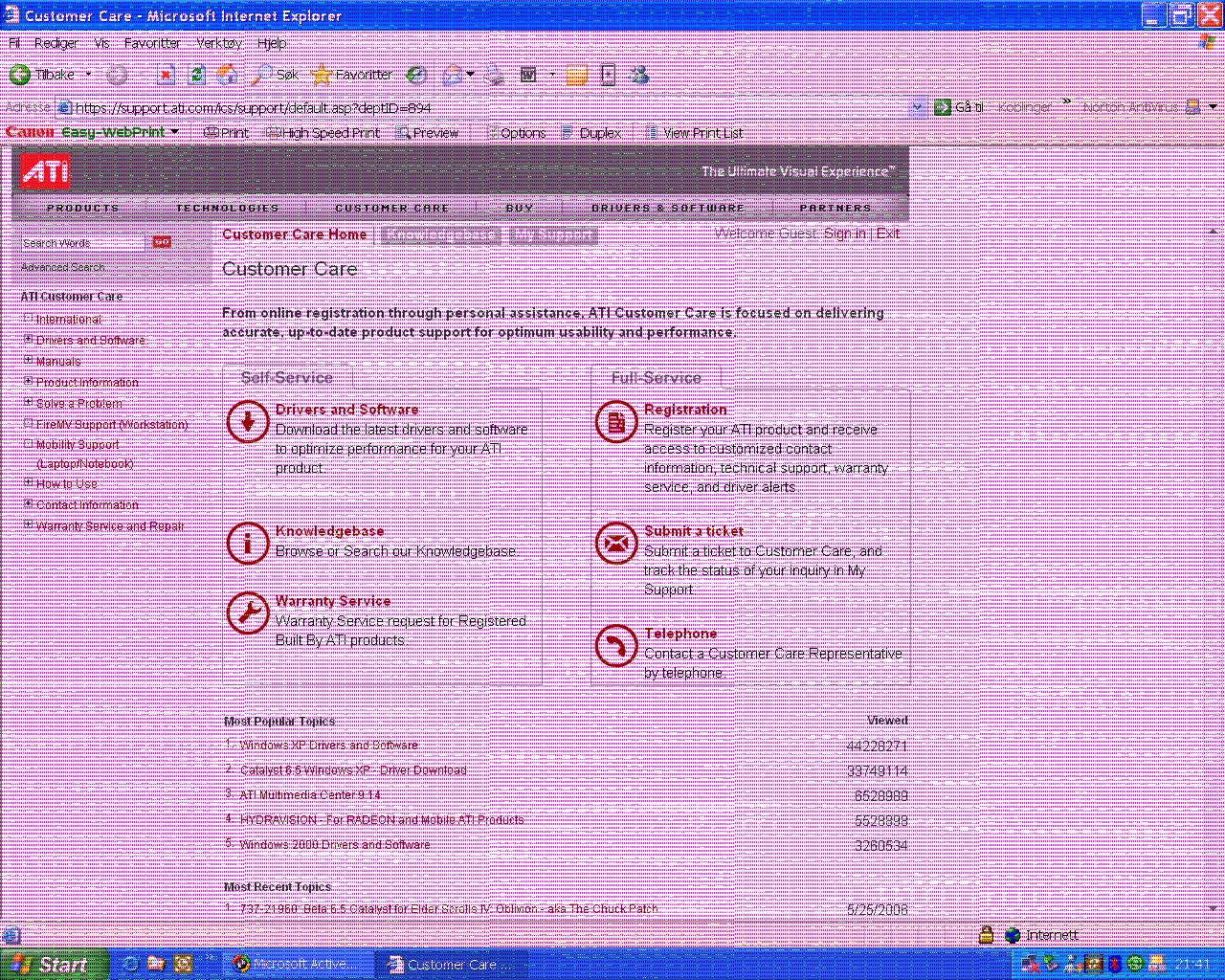Screen dimensions: 1225x980
Task: Click the Telephone handset icon
Action: coord(616,646)
